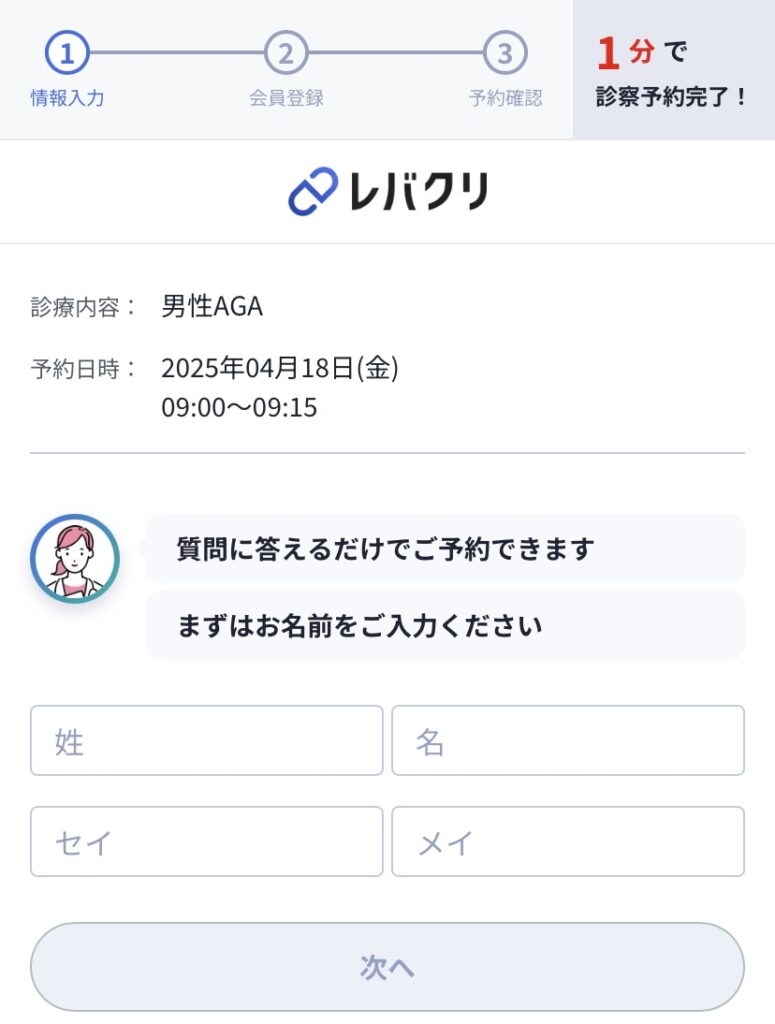
Task: Focus the メイ katakana field
Action: [568, 842]
